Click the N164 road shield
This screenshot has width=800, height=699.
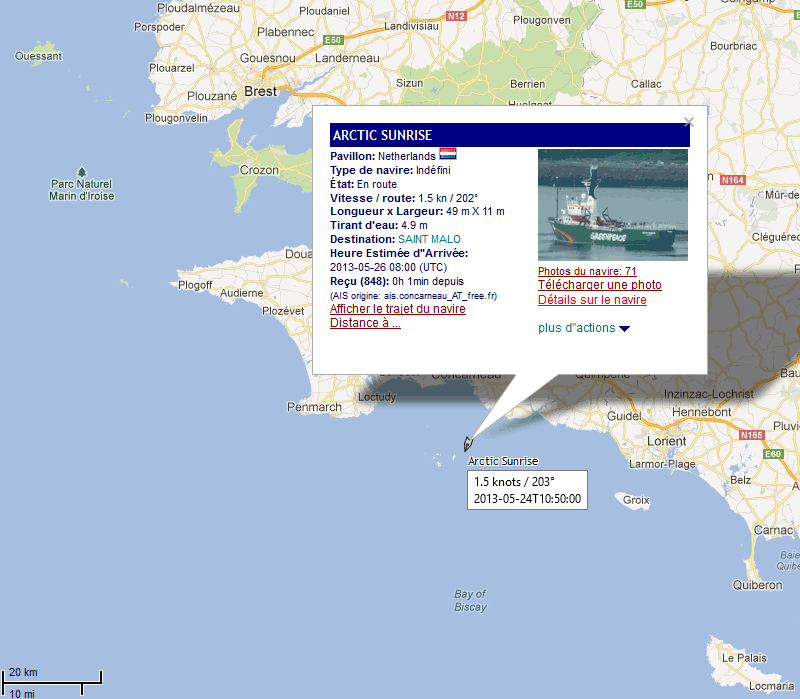click(733, 180)
